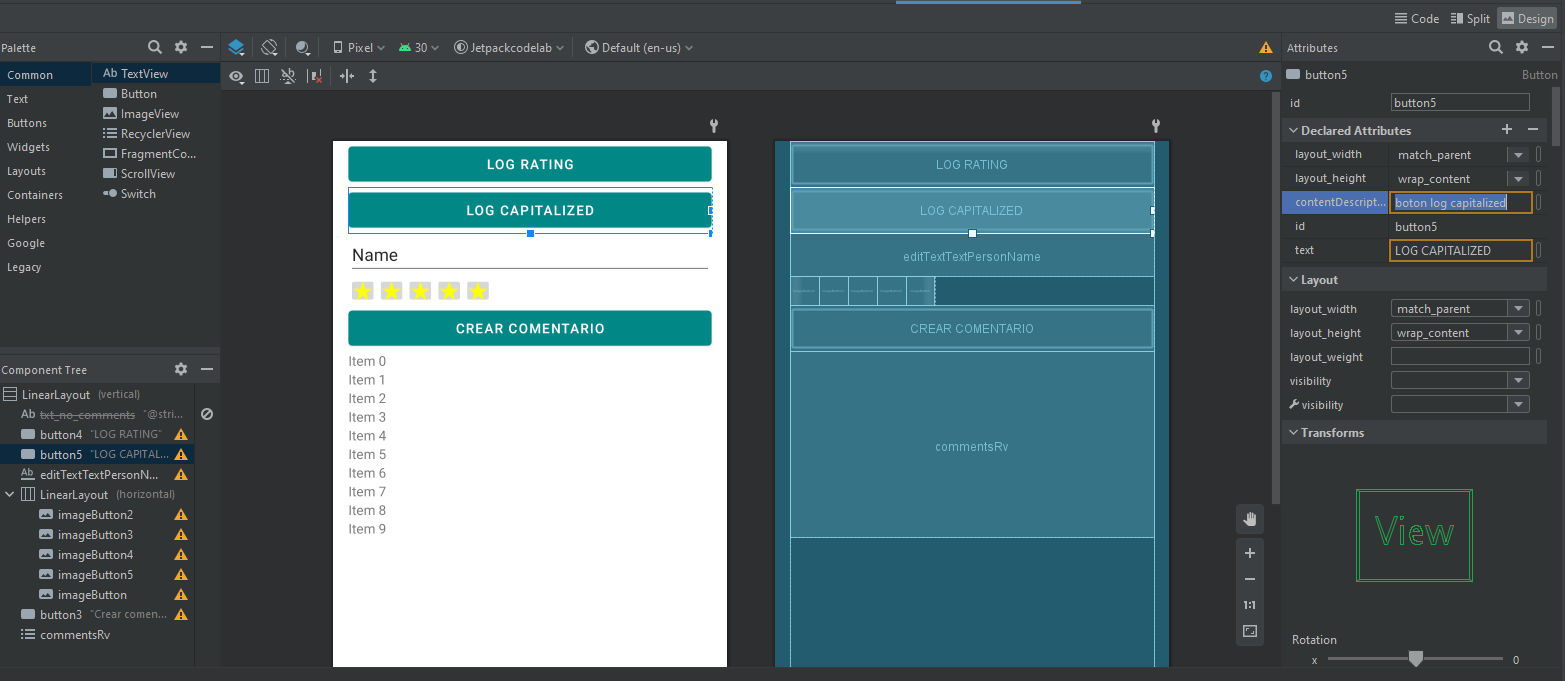Open the Jetpackcodelab theme dropdown
Viewport: 1565px width, 681px height.
pos(509,47)
